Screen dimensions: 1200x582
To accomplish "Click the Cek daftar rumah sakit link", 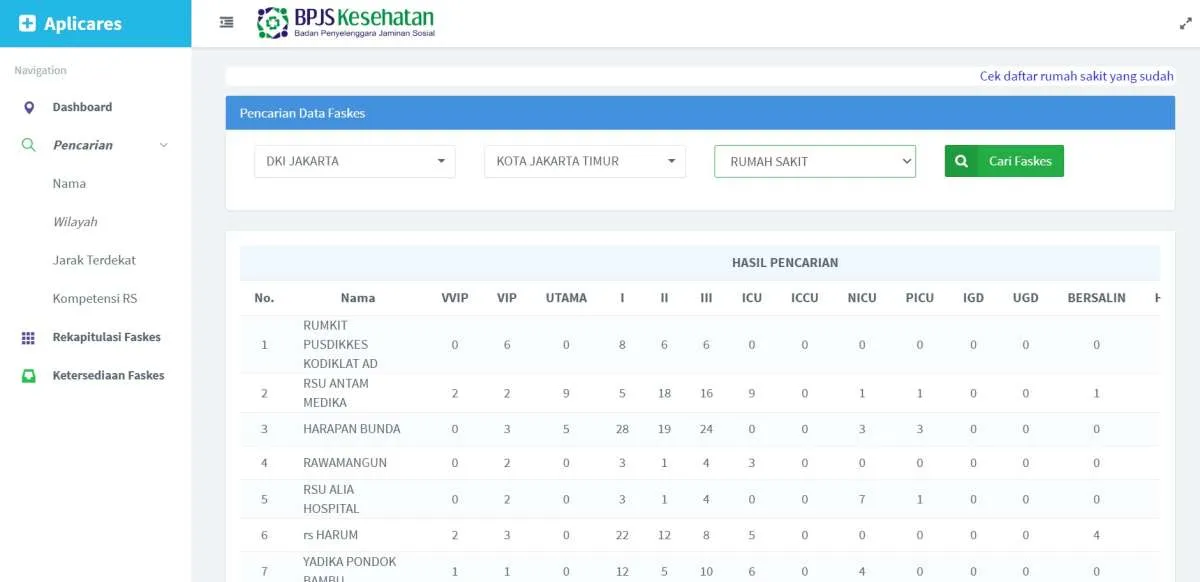I will [1076, 76].
